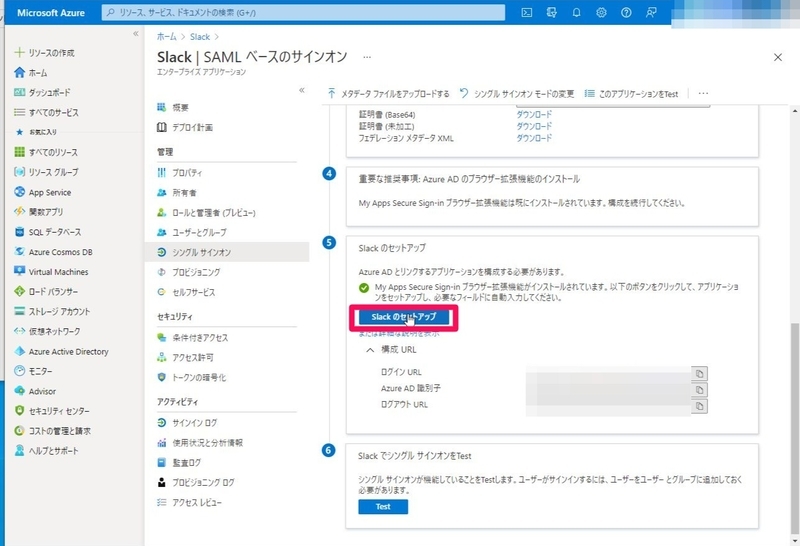Select プロビジョニング menu item
The image size is (800, 546).
188,272
